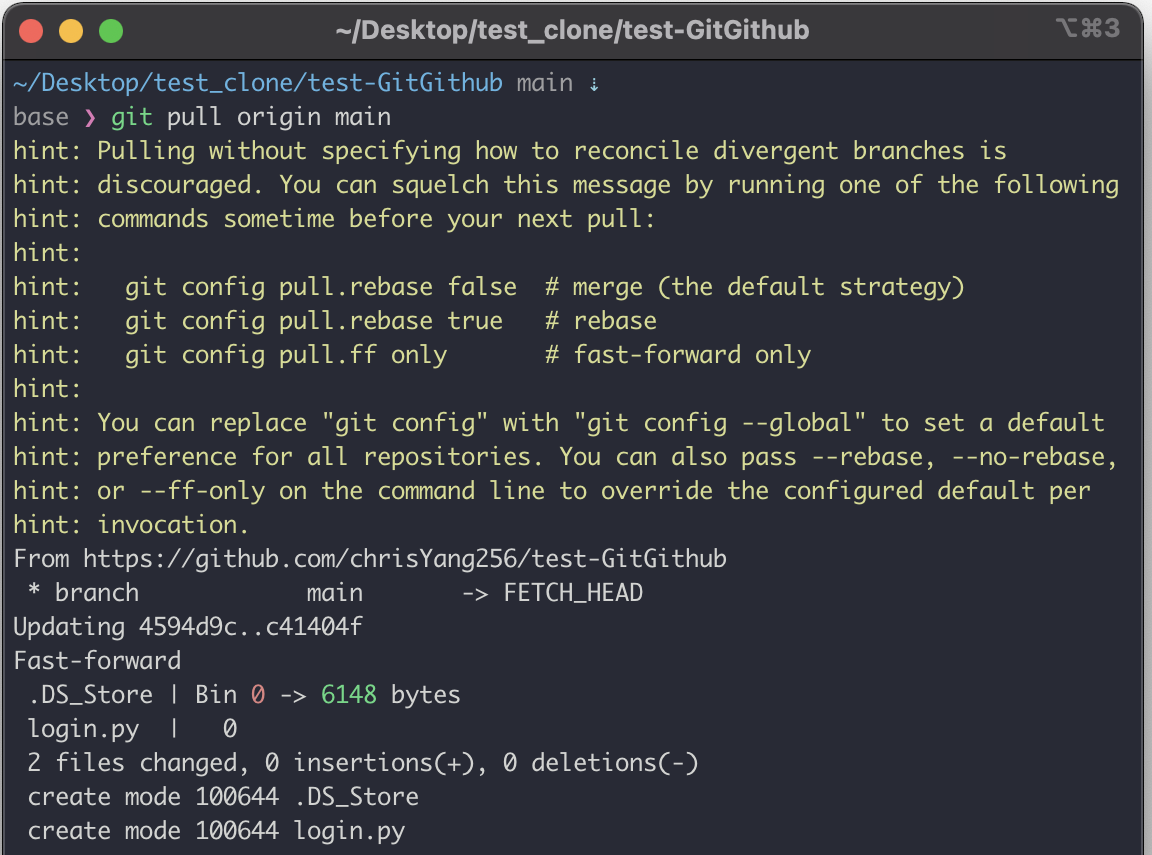1152x855 pixels.
Task: Click the 'main' branch name in prompt
Action: 544,83
